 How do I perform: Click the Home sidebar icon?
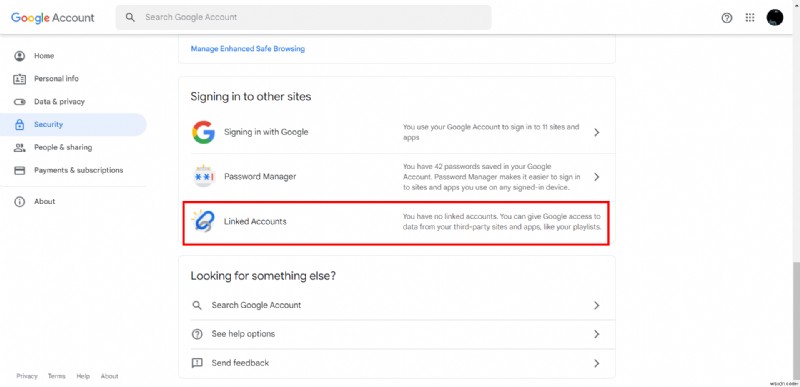(19, 56)
